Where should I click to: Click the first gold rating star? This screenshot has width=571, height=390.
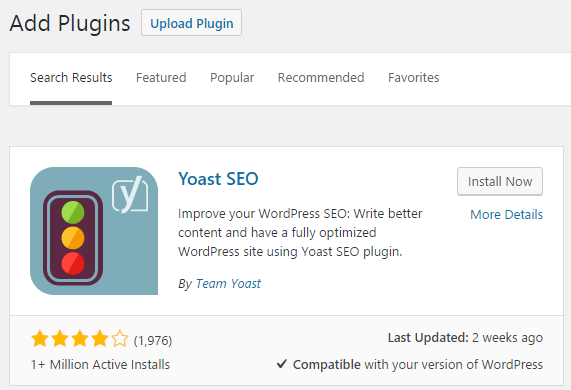(x=40, y=339)
